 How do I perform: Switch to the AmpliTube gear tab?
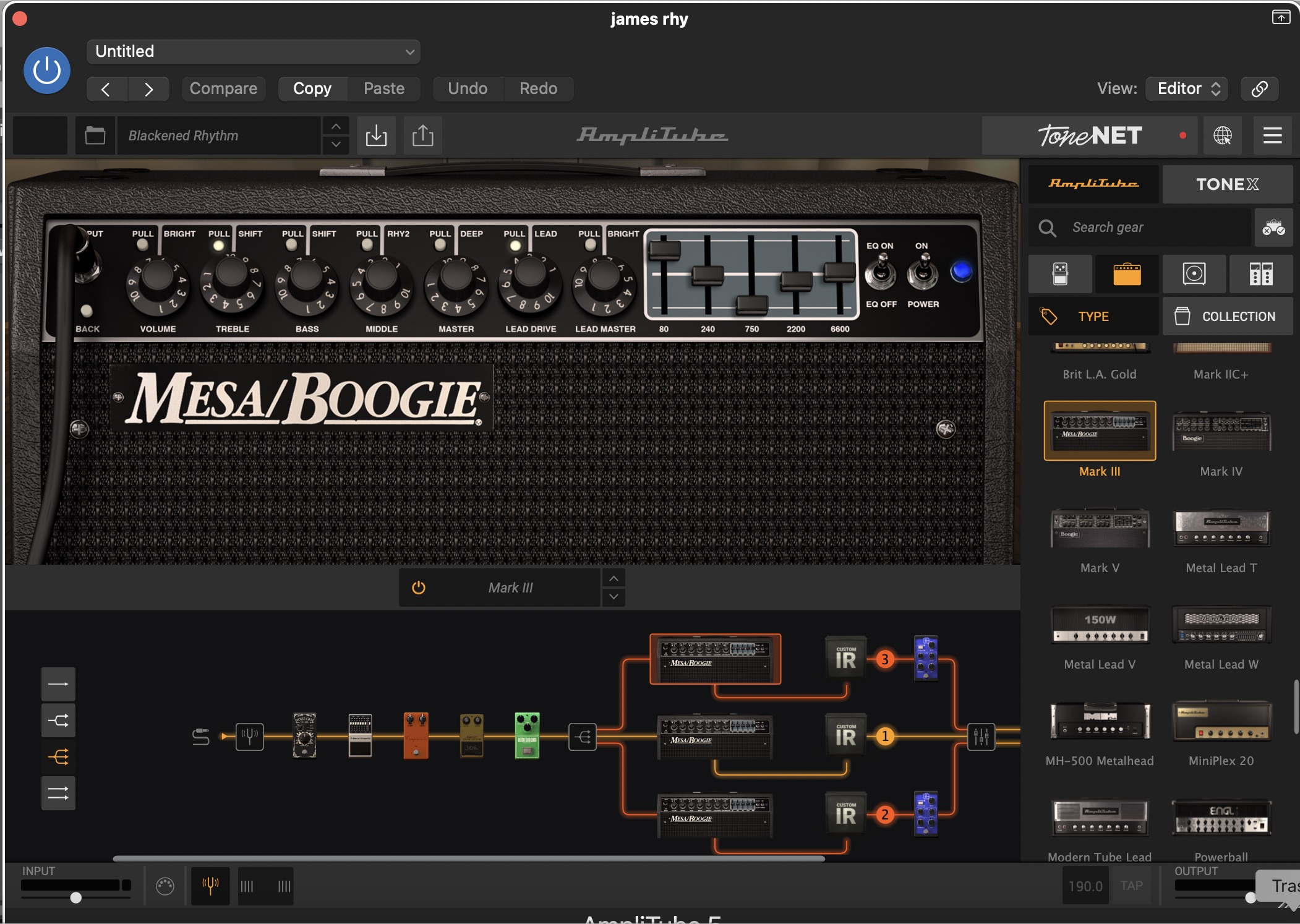coord(1093,184)
